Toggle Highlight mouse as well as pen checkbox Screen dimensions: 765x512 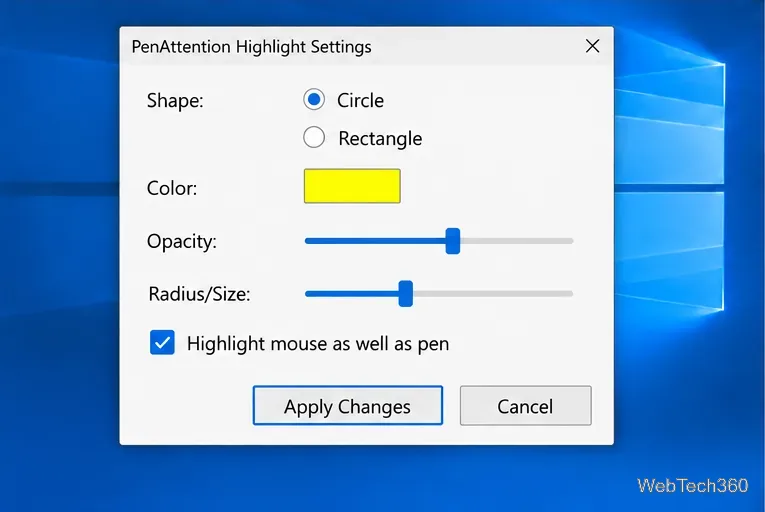pyautogui.click(x=162, y=342)
